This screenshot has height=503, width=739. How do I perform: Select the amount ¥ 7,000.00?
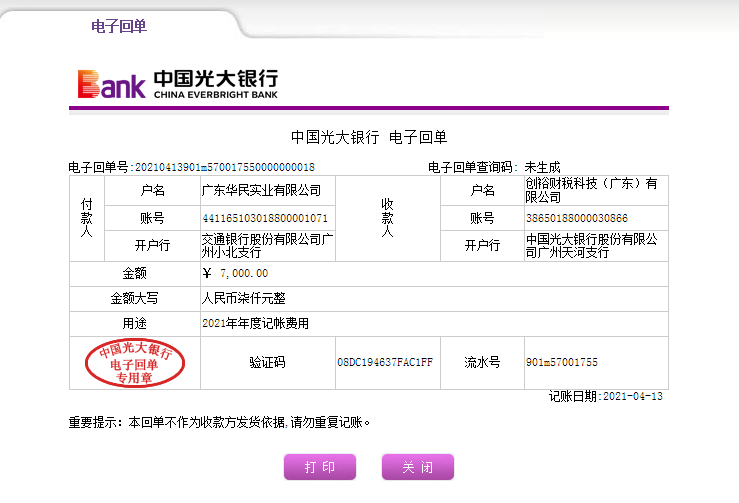(x=235, y=273)
